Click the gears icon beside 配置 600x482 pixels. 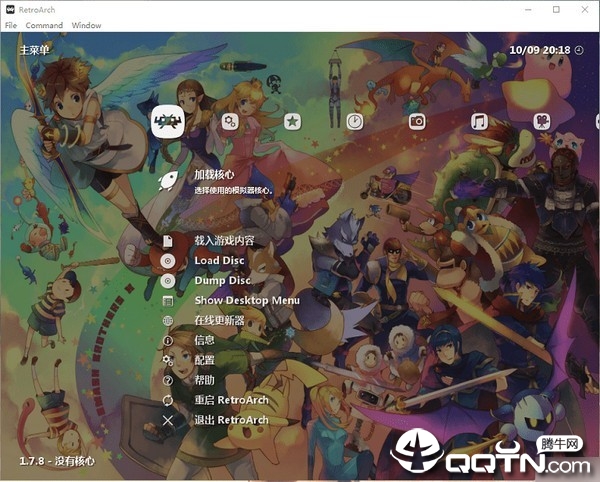click(x=168, y=360)
